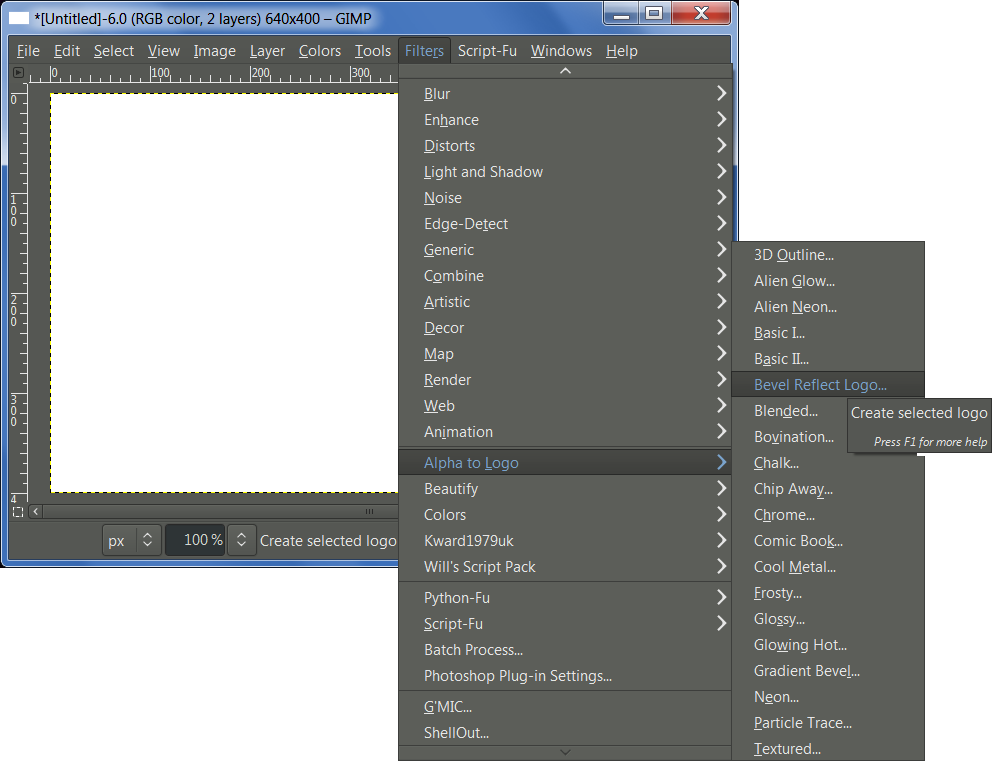Choose Neon logo effect
The height and width of the screenshot is (761, 992).
(x=828, y=696)
